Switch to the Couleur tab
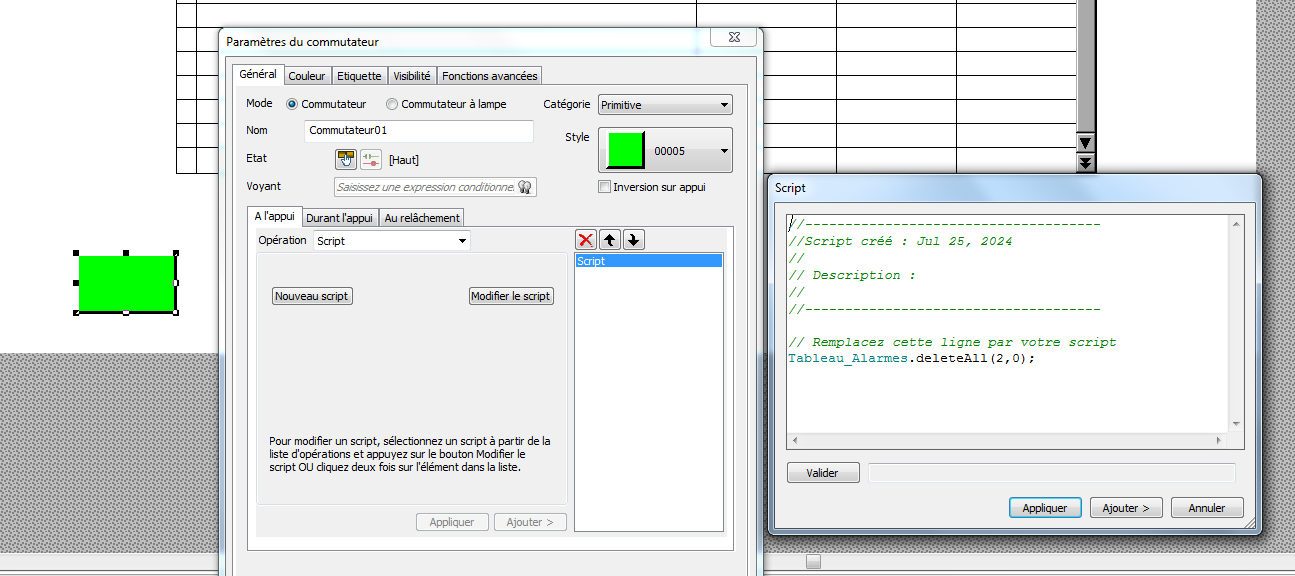 point(307,76)
